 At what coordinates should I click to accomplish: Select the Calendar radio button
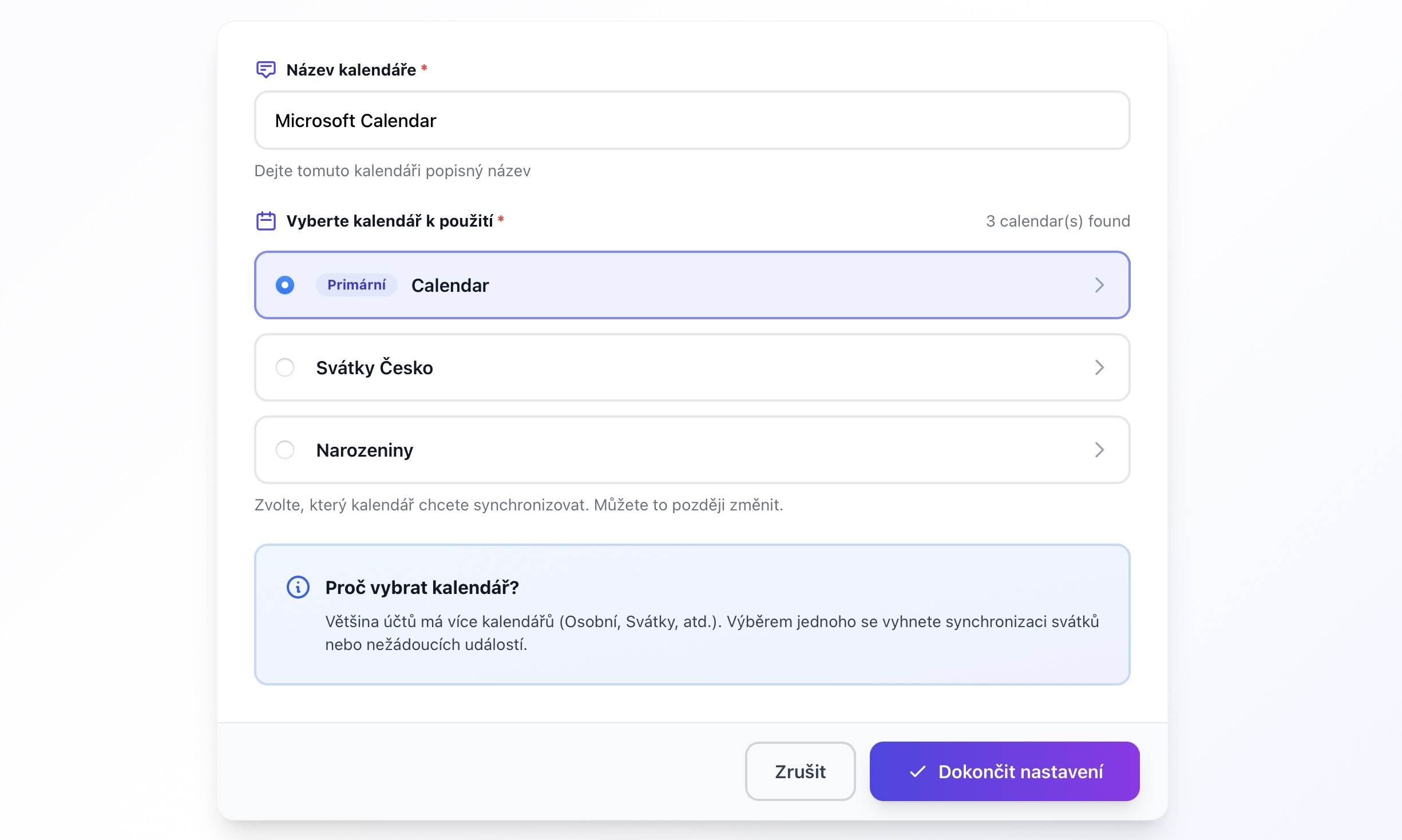pos(285,285)
